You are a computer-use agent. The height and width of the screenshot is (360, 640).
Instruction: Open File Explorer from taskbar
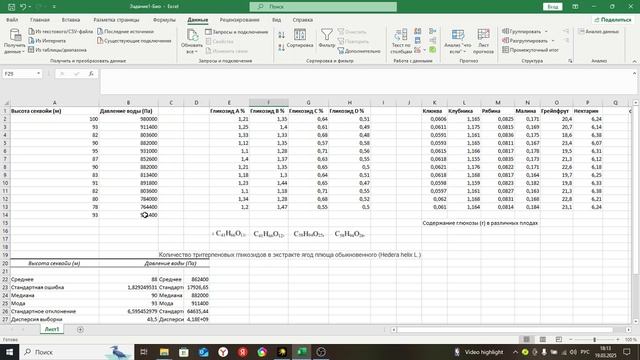164,352
